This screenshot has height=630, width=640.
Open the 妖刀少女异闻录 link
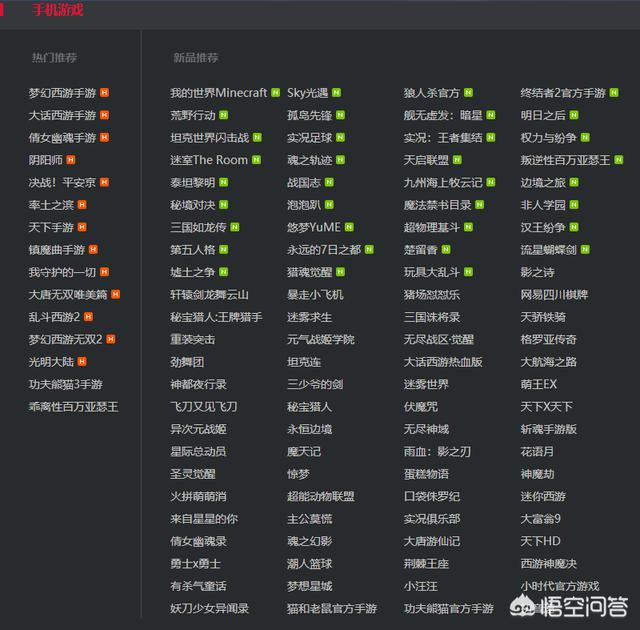pyautogui.click(x=209, y=608)
